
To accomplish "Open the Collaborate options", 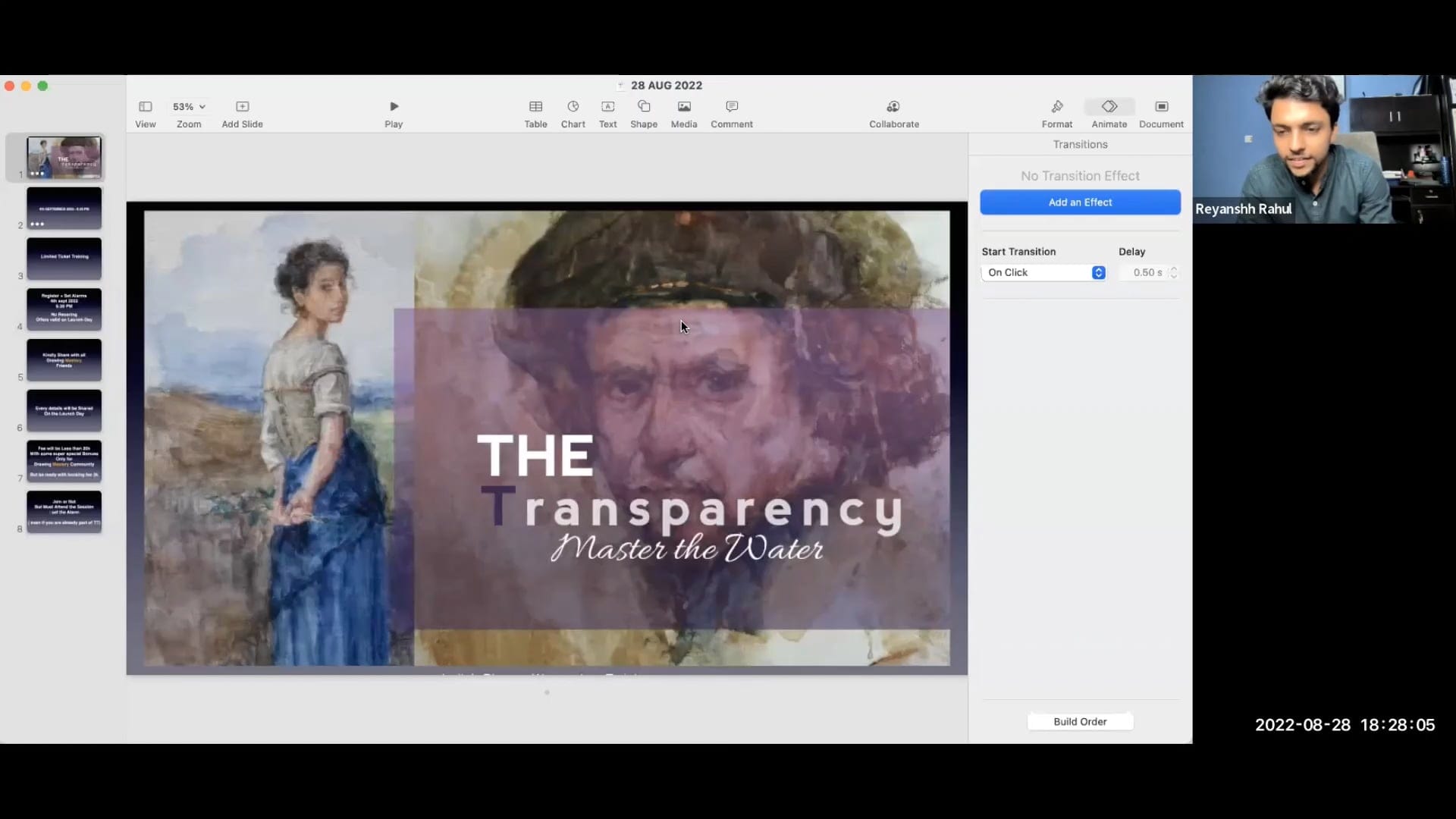I will [x=893, y=107].
